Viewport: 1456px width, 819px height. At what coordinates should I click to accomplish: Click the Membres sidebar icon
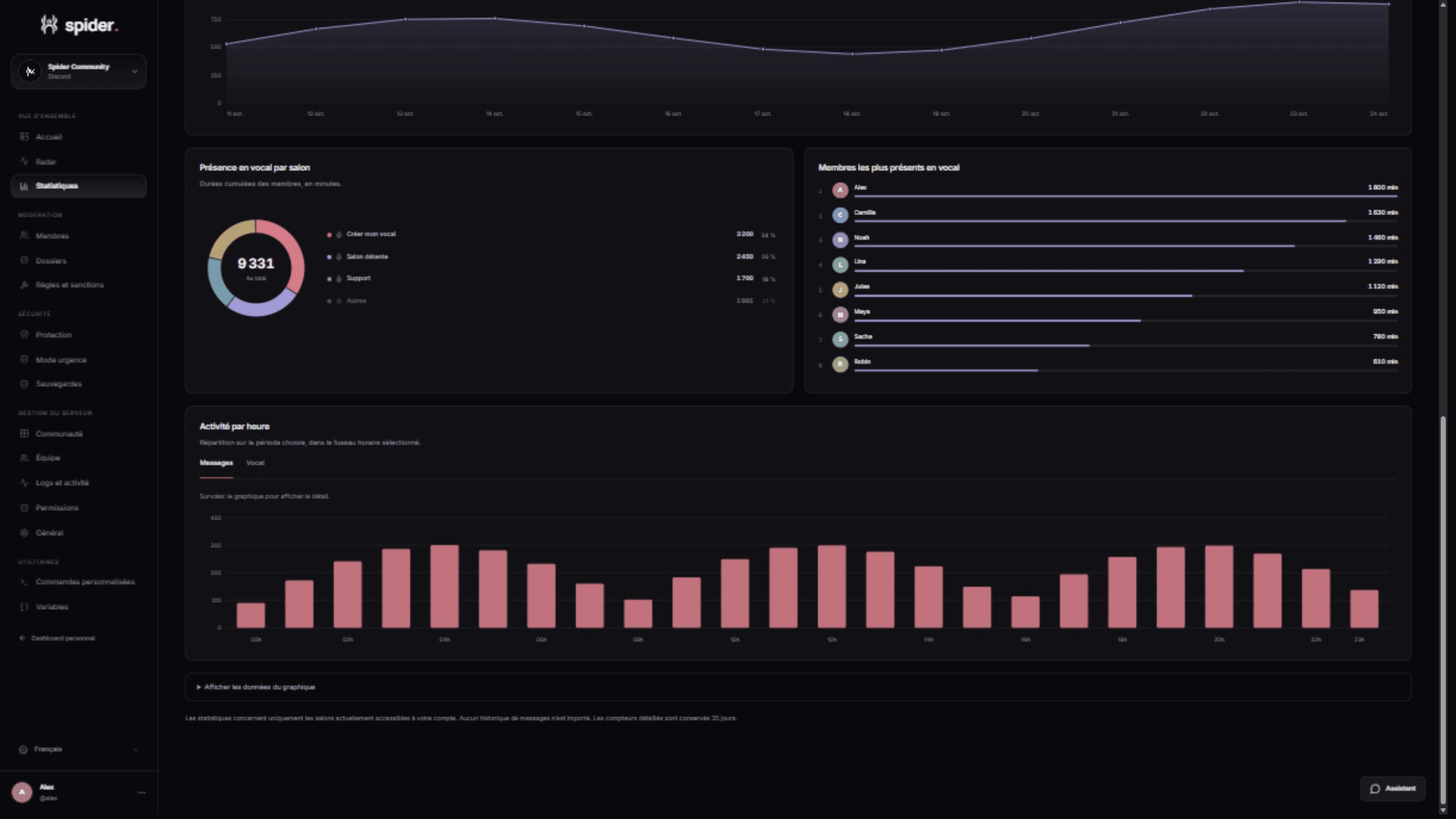coord(24,235)
